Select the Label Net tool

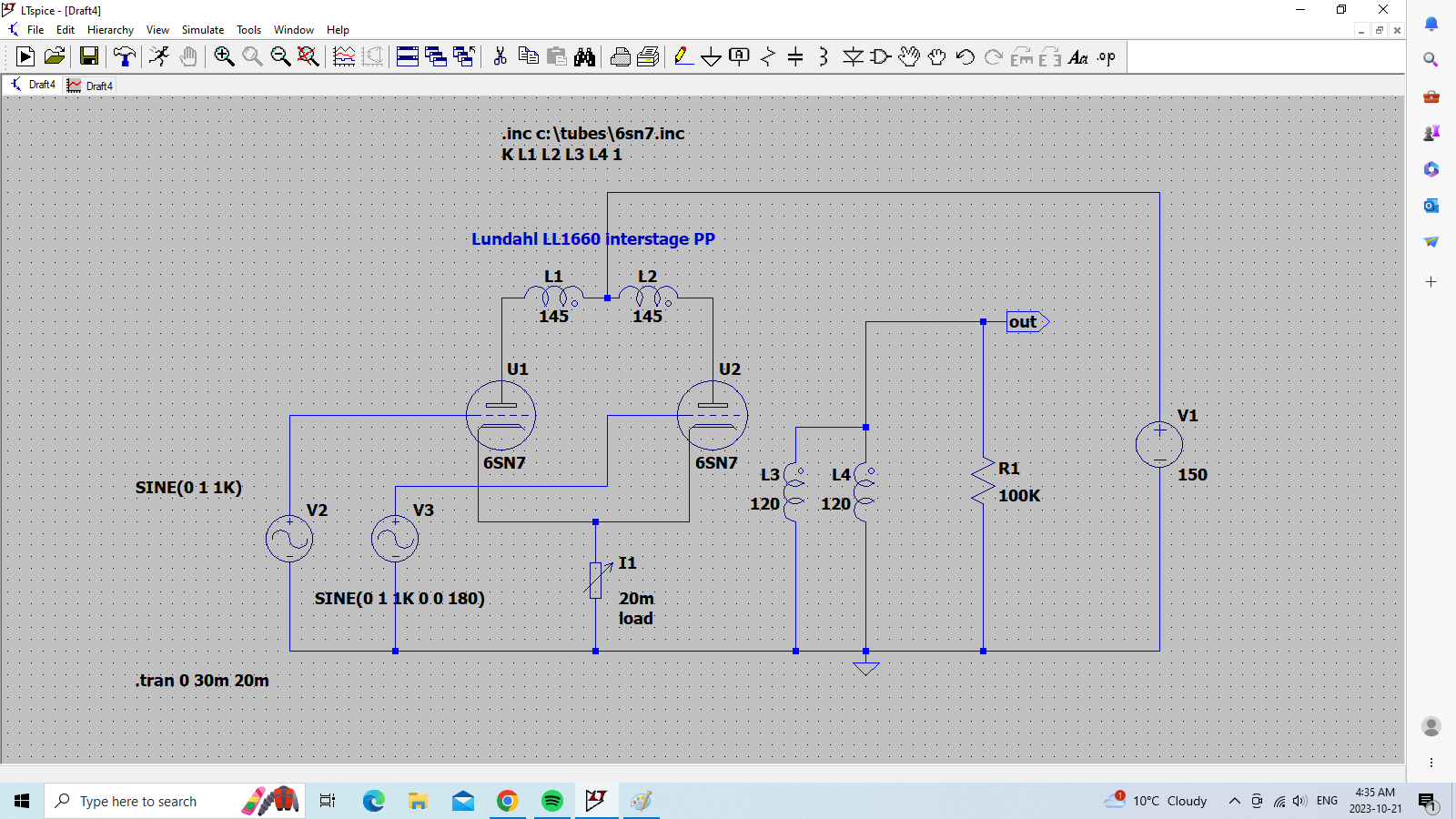point(740,56)
